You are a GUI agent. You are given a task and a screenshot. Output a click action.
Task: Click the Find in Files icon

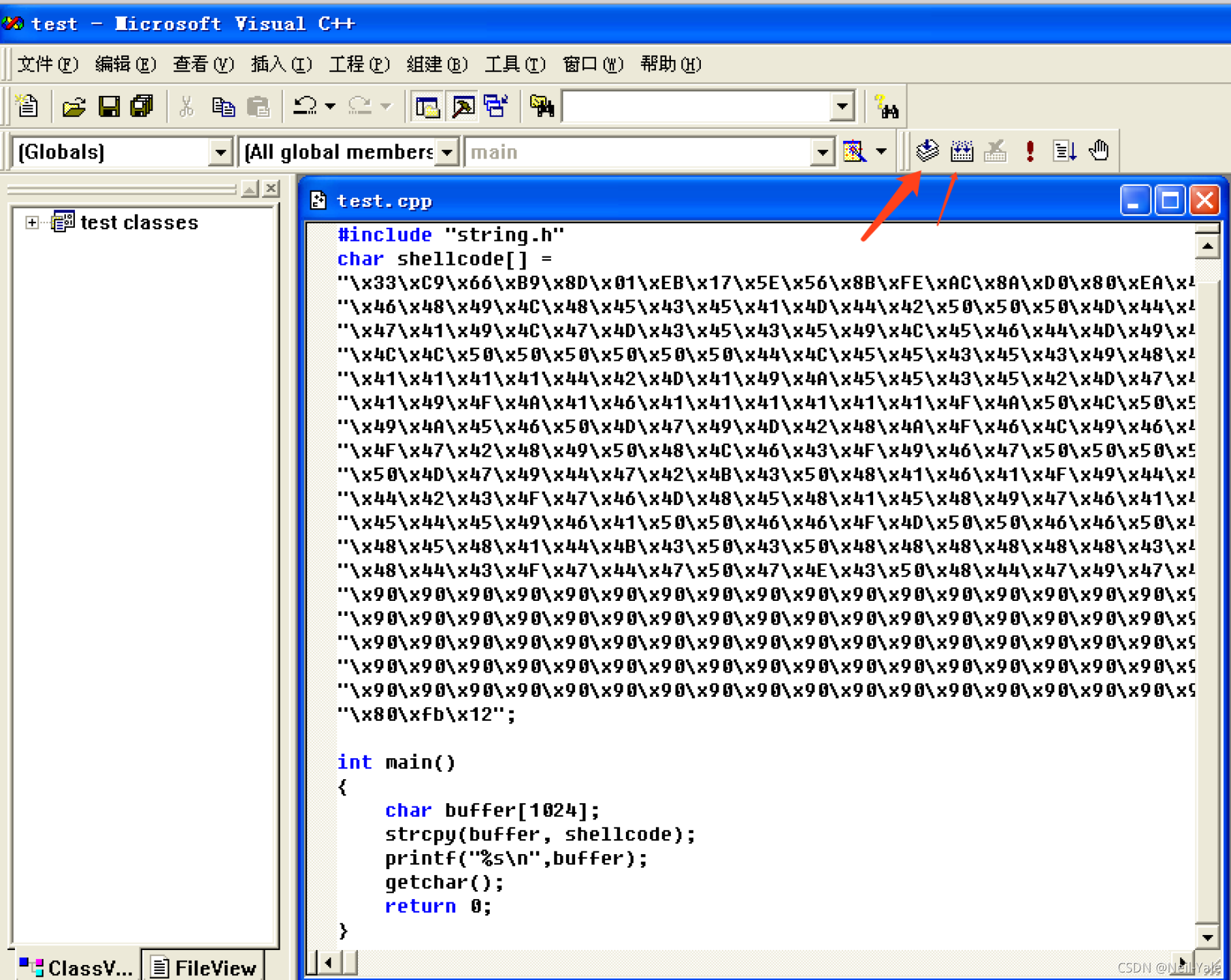(542, 106)
